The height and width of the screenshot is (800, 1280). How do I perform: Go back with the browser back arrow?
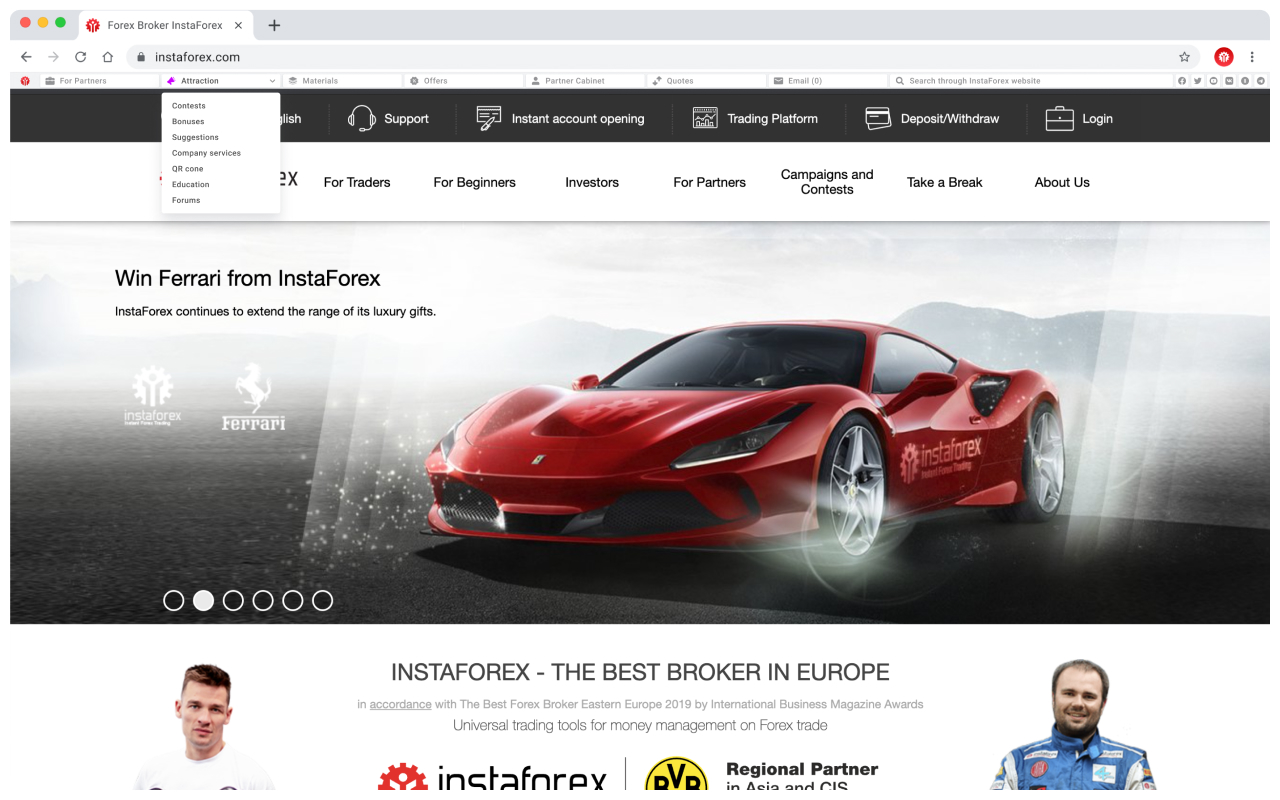[26, 57]
